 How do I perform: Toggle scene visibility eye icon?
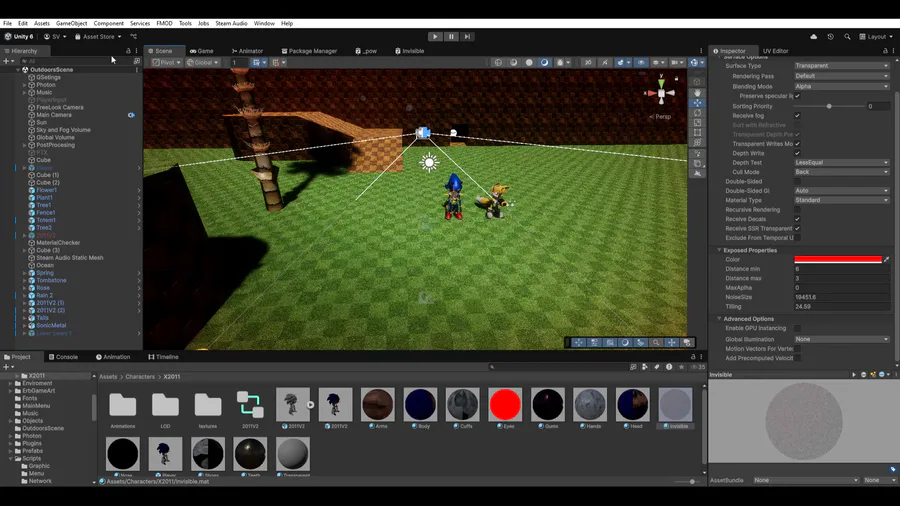[x=641, y=63]
